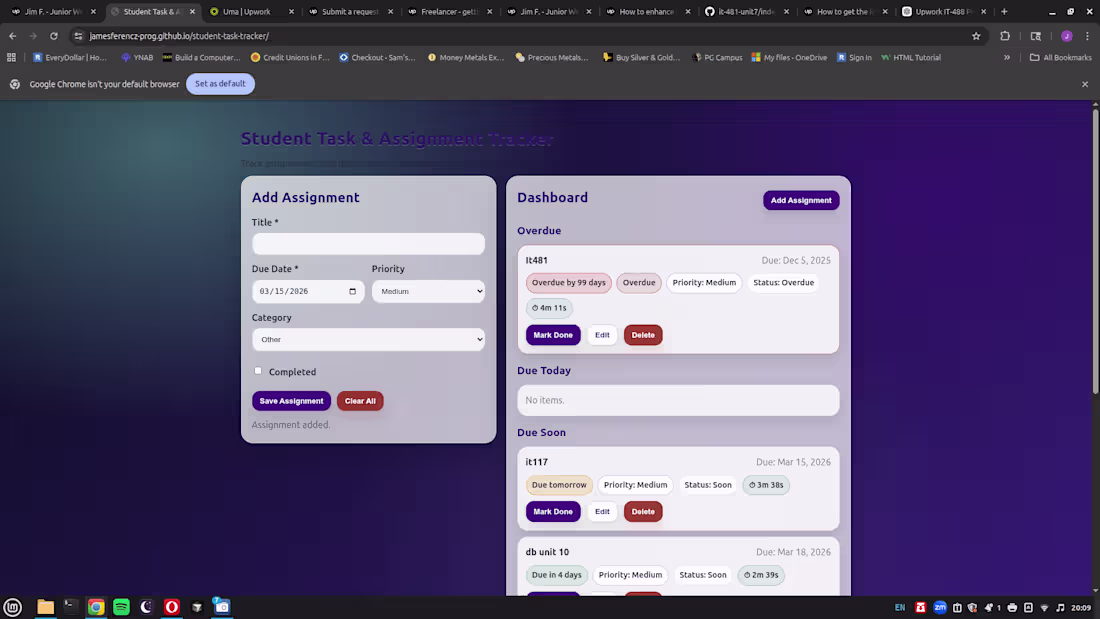The image size is (1100, 619).
Task: Click the Chrome profile avatar
Action: pyautogui.click(x=1066, y=34)
